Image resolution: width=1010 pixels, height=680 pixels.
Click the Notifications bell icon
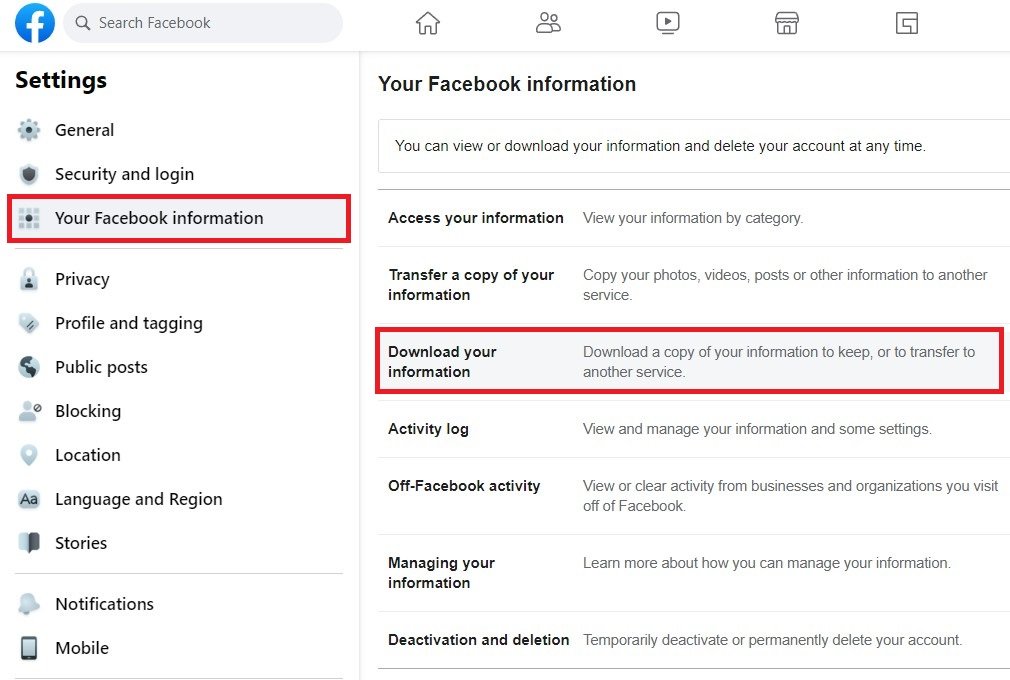29,604
